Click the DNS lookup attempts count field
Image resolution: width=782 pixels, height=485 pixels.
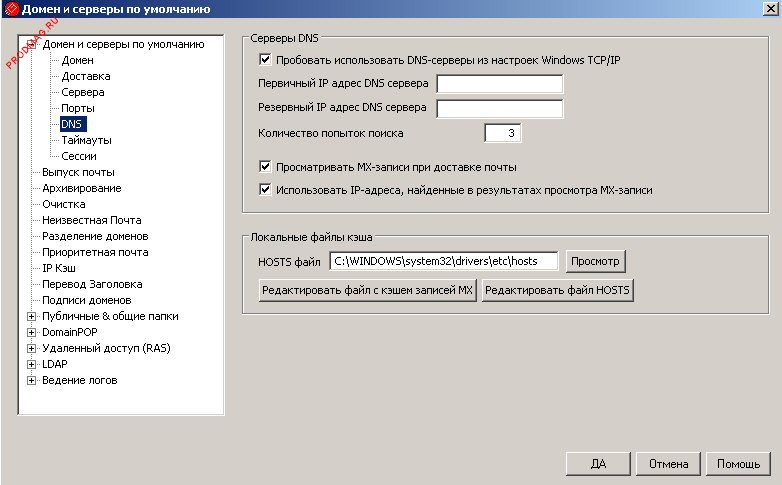(503, 133)
